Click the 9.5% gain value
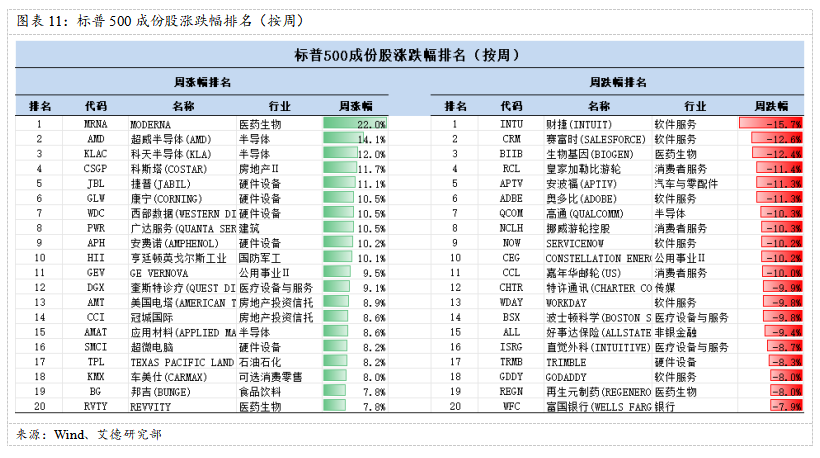Screen dimensions: 820x458 pos(374,273)
